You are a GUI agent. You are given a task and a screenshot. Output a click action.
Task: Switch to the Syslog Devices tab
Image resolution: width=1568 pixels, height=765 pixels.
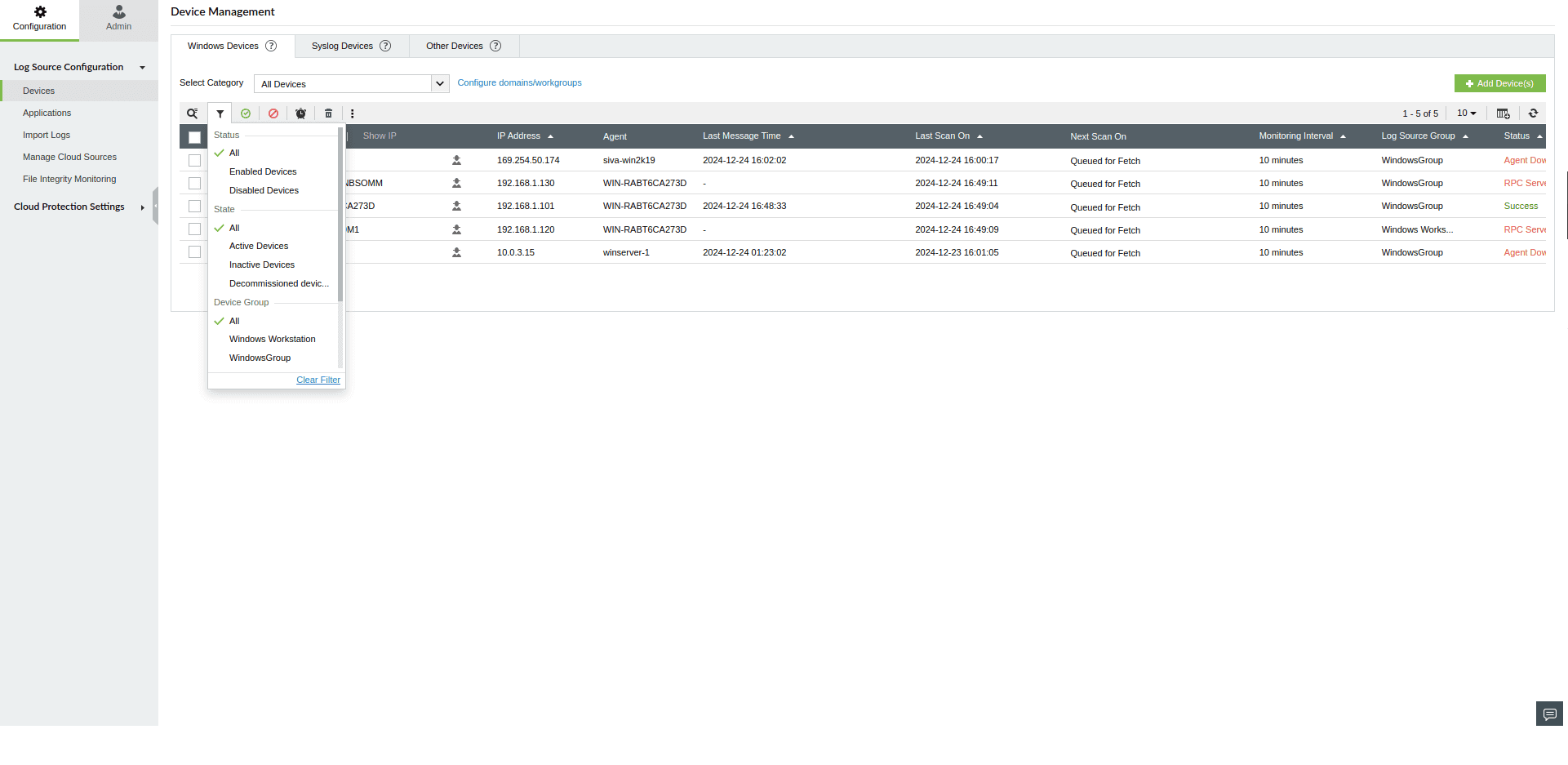341,46
